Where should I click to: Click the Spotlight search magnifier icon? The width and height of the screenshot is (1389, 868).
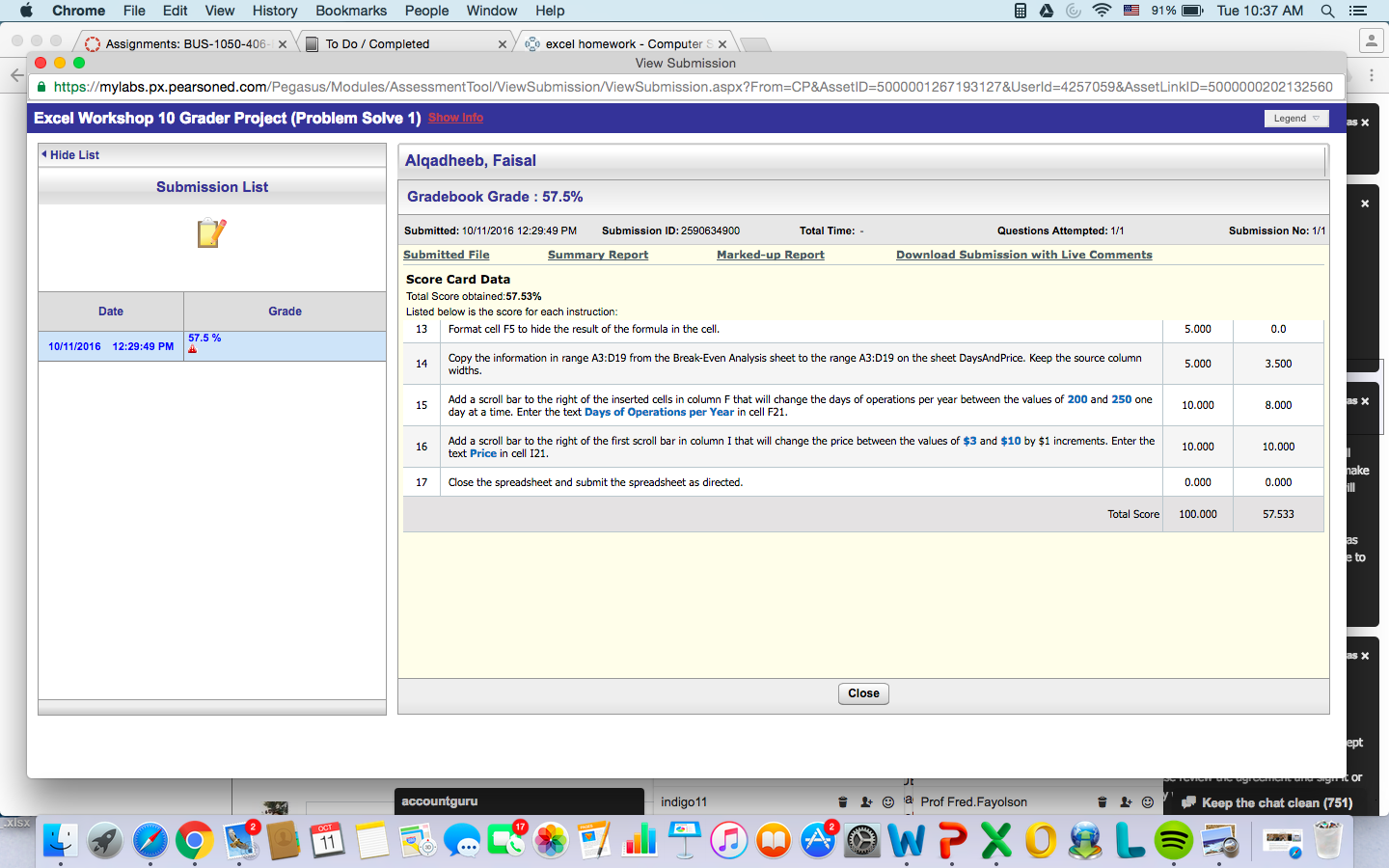click(x=1327, y=11)
